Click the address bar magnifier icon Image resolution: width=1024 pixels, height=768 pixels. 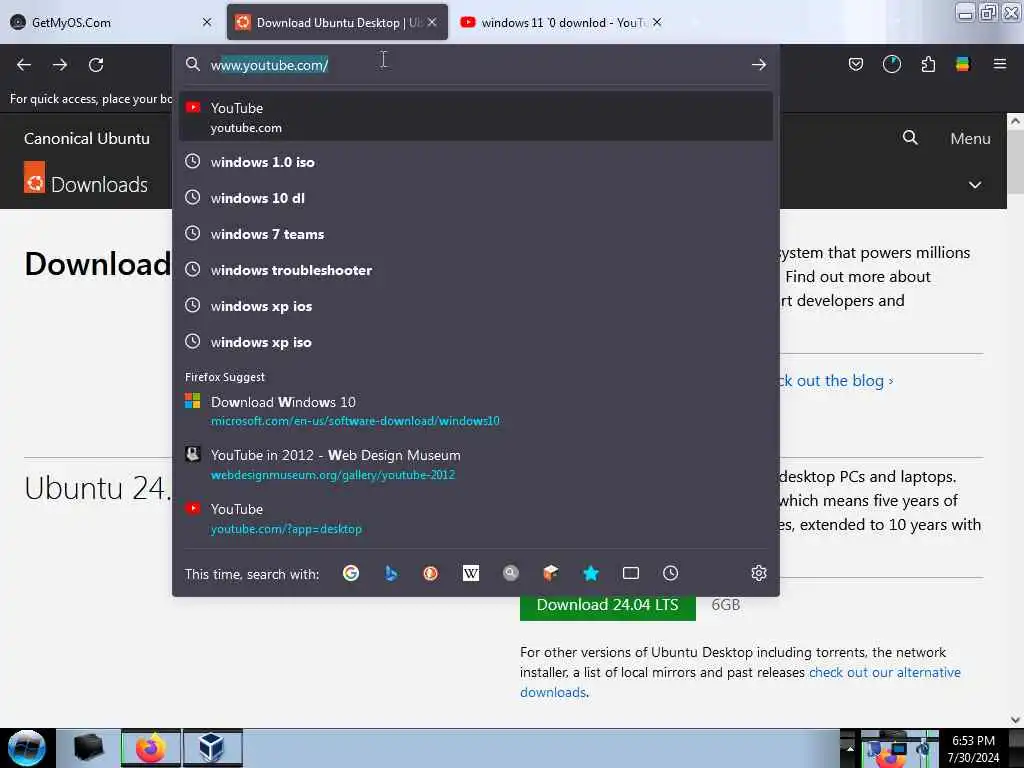pyautogui.click(x=192, y=64)
